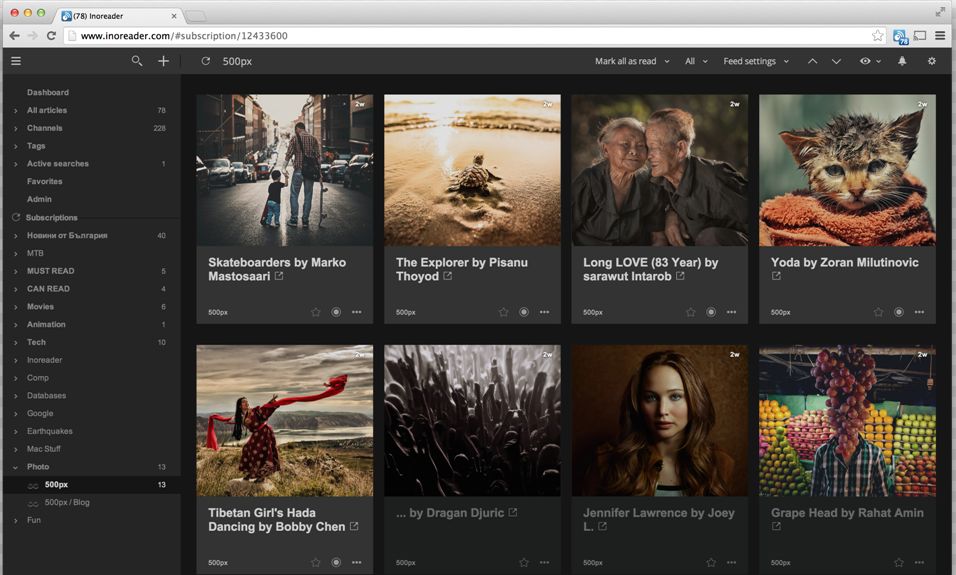This screenshot has height=575, width=956.
Task: Open the eye view options dropdown
Action: [870, 61]
